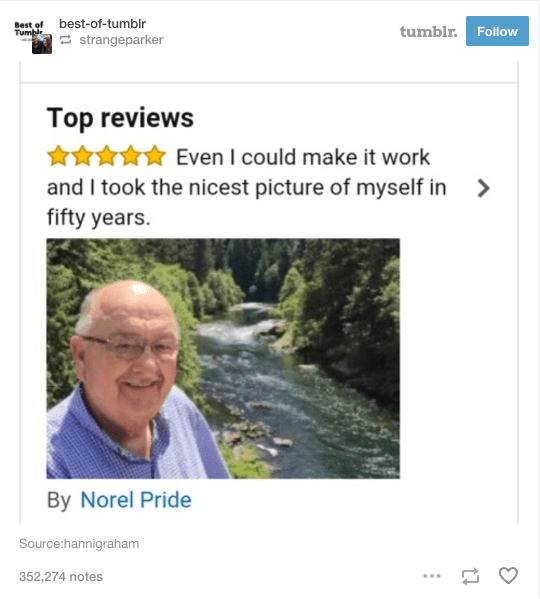Click the five-star rating
The image size is (540, 599).
[107, 156]
